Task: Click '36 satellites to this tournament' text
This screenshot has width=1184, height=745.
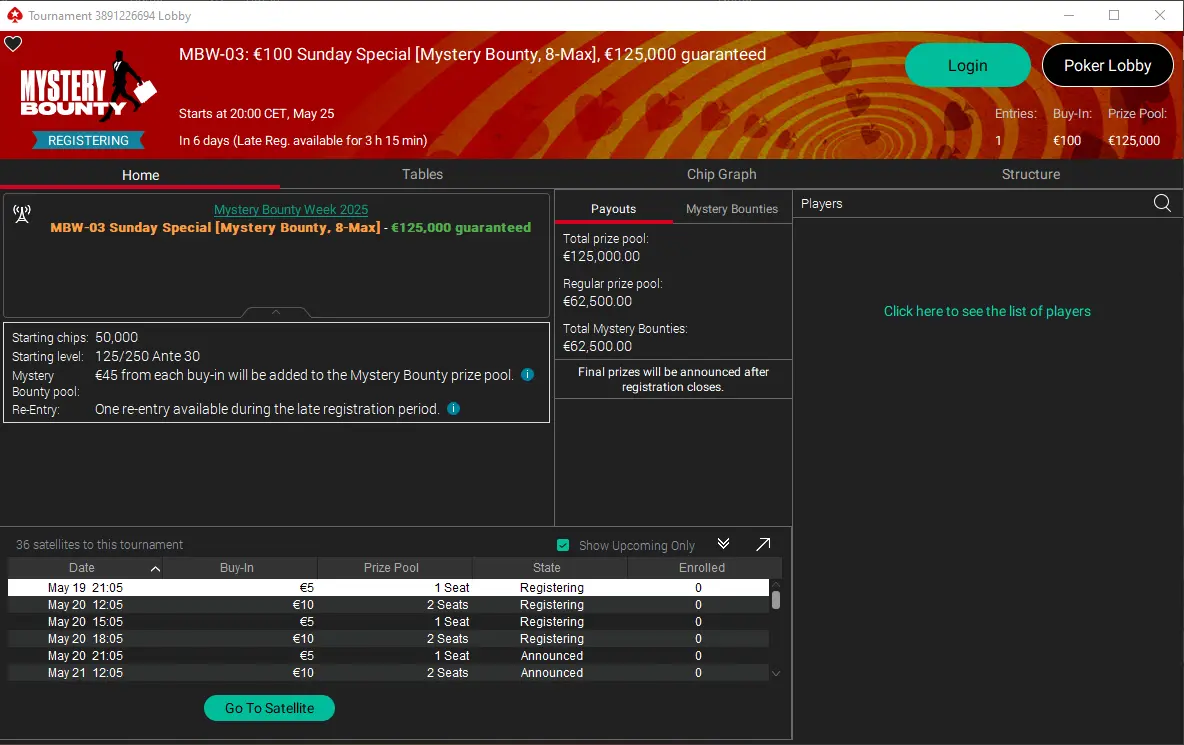Action: [99, 544]
